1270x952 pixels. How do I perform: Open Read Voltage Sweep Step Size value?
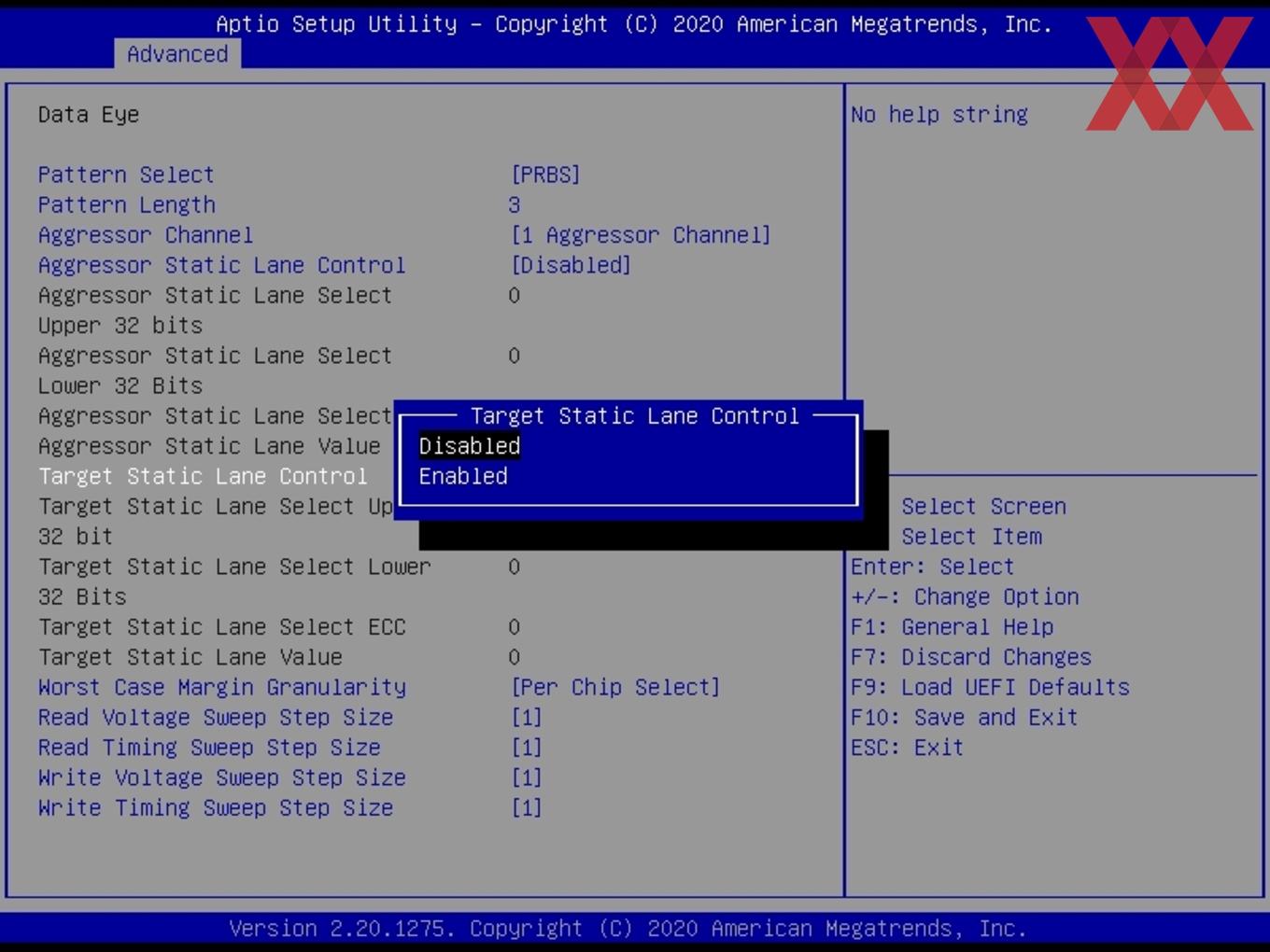click(527, 718)
